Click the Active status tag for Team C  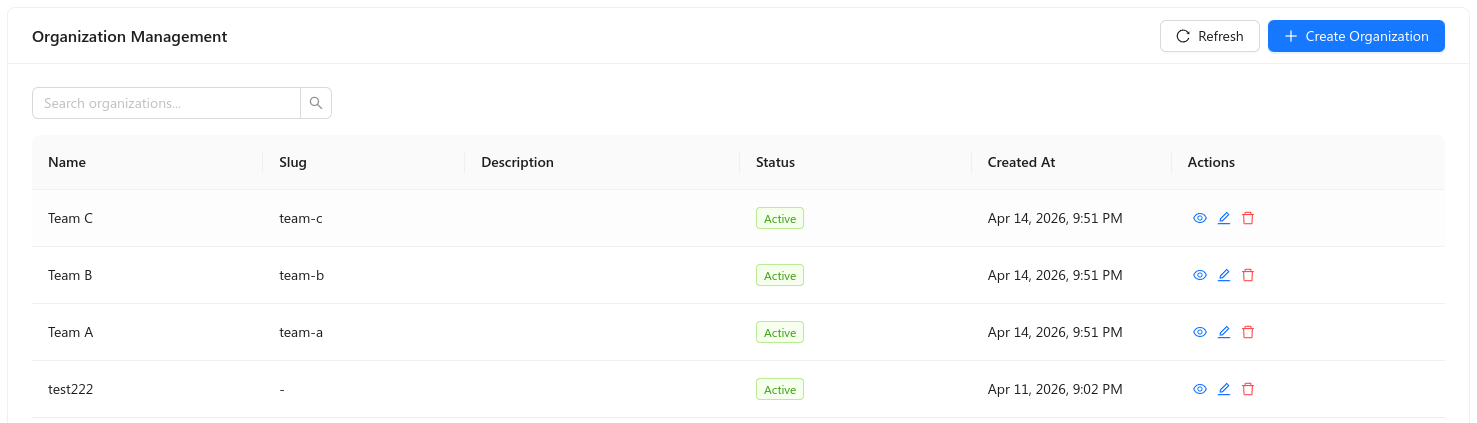(x=780, y=218)
